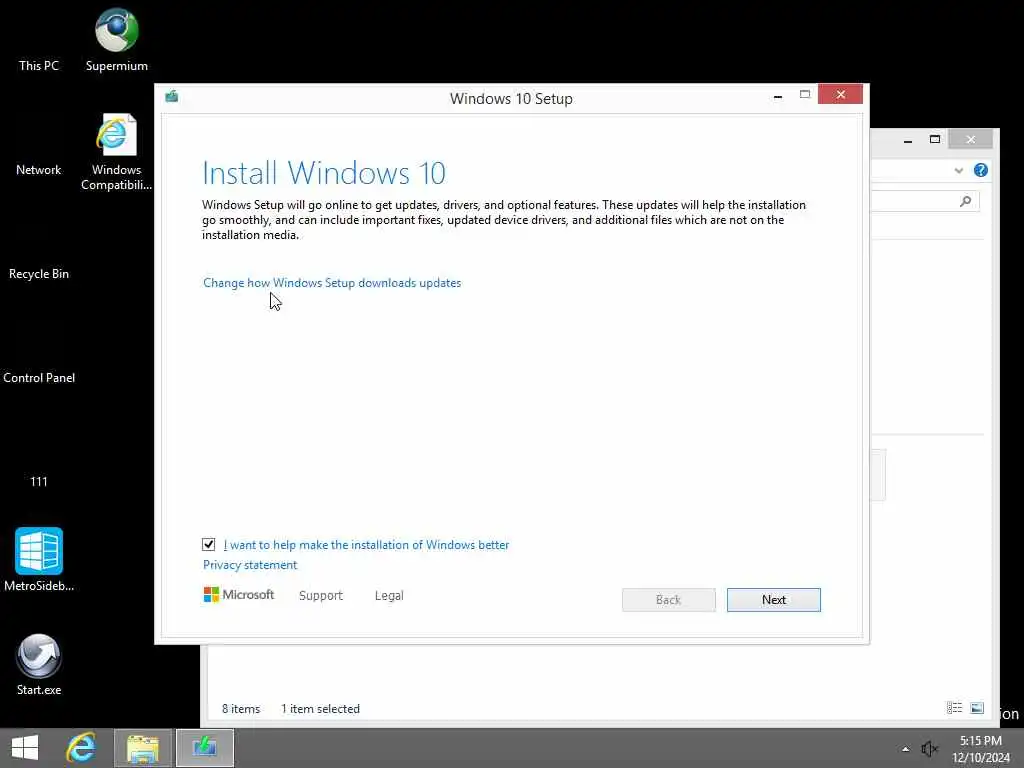Image resolution: width=1024 pixels, height=768 pixels.
Task: Show hidden tray icons arrow
Action: [906, 749]
